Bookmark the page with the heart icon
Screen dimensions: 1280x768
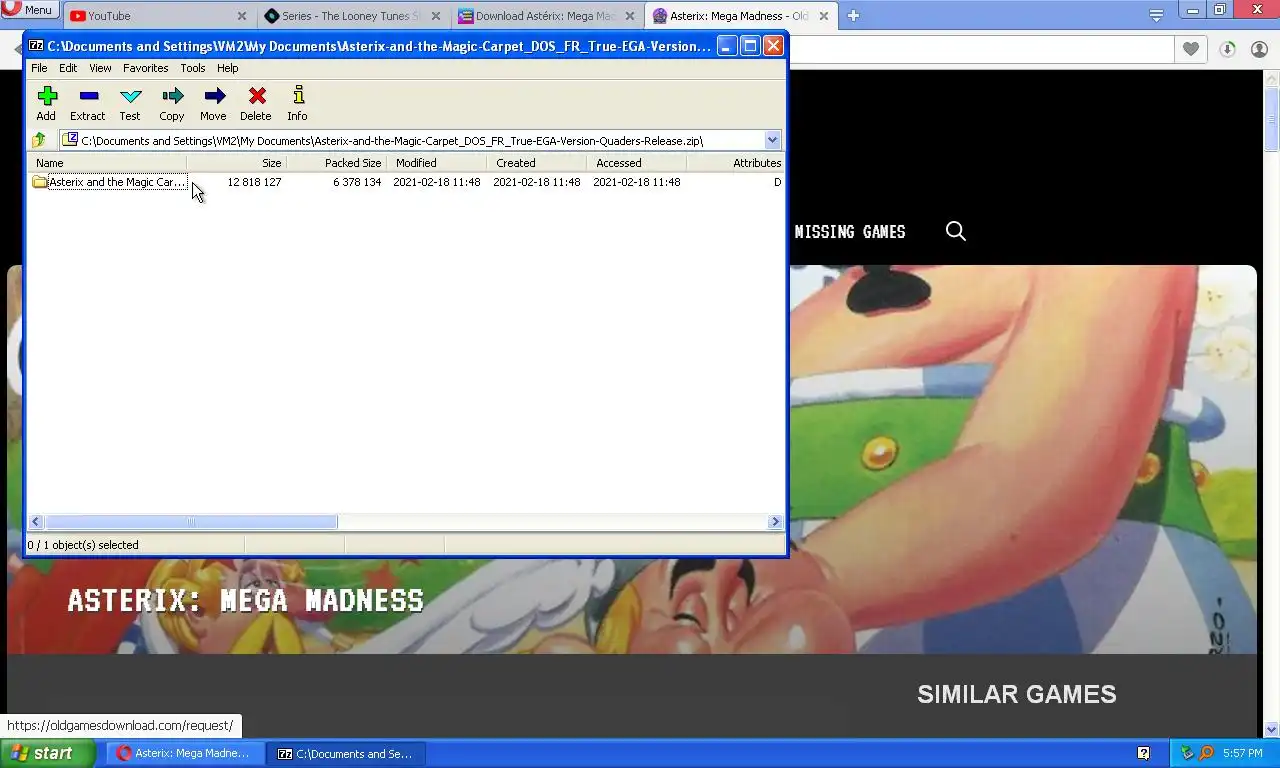click(x=1190, y=49)
